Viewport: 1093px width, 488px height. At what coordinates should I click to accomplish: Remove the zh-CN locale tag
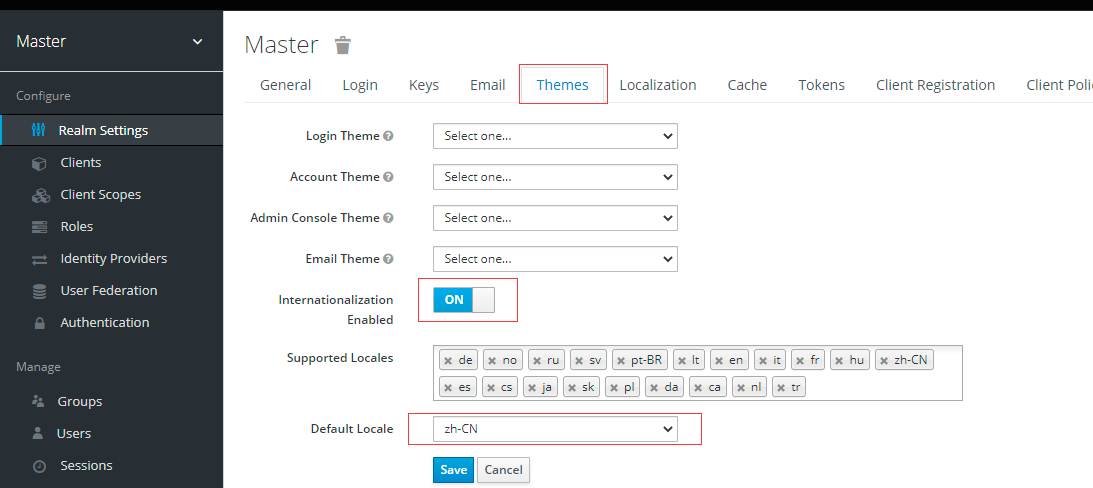point(884,360)
